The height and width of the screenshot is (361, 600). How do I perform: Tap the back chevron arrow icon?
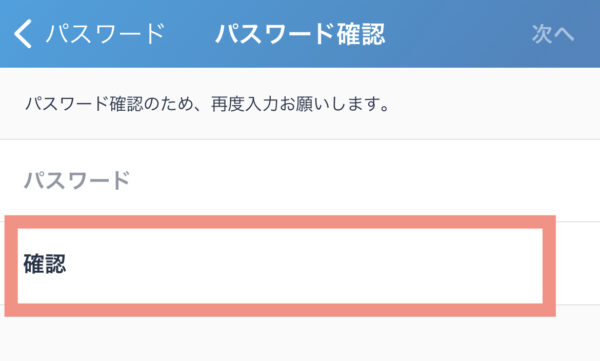coord(23,34)
